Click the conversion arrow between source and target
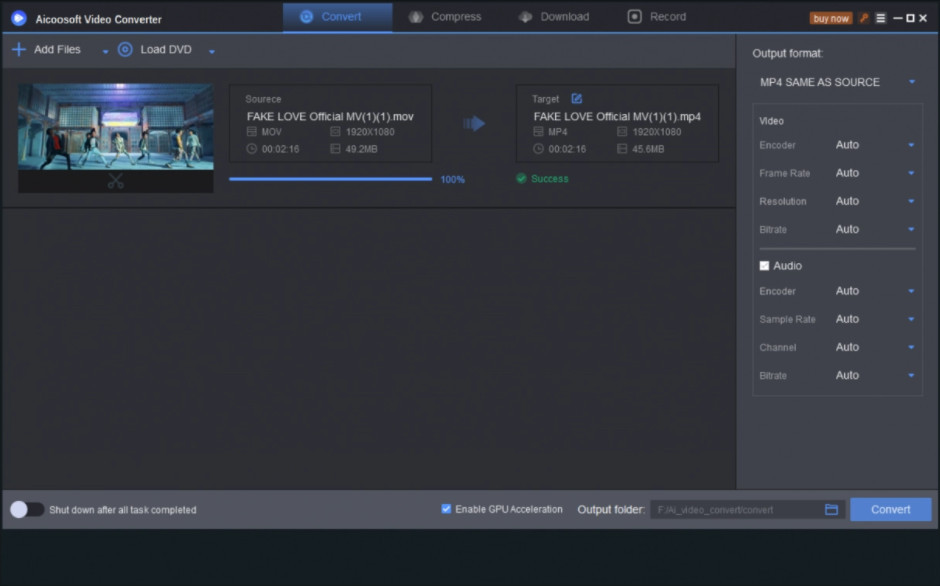 (474, 124)
